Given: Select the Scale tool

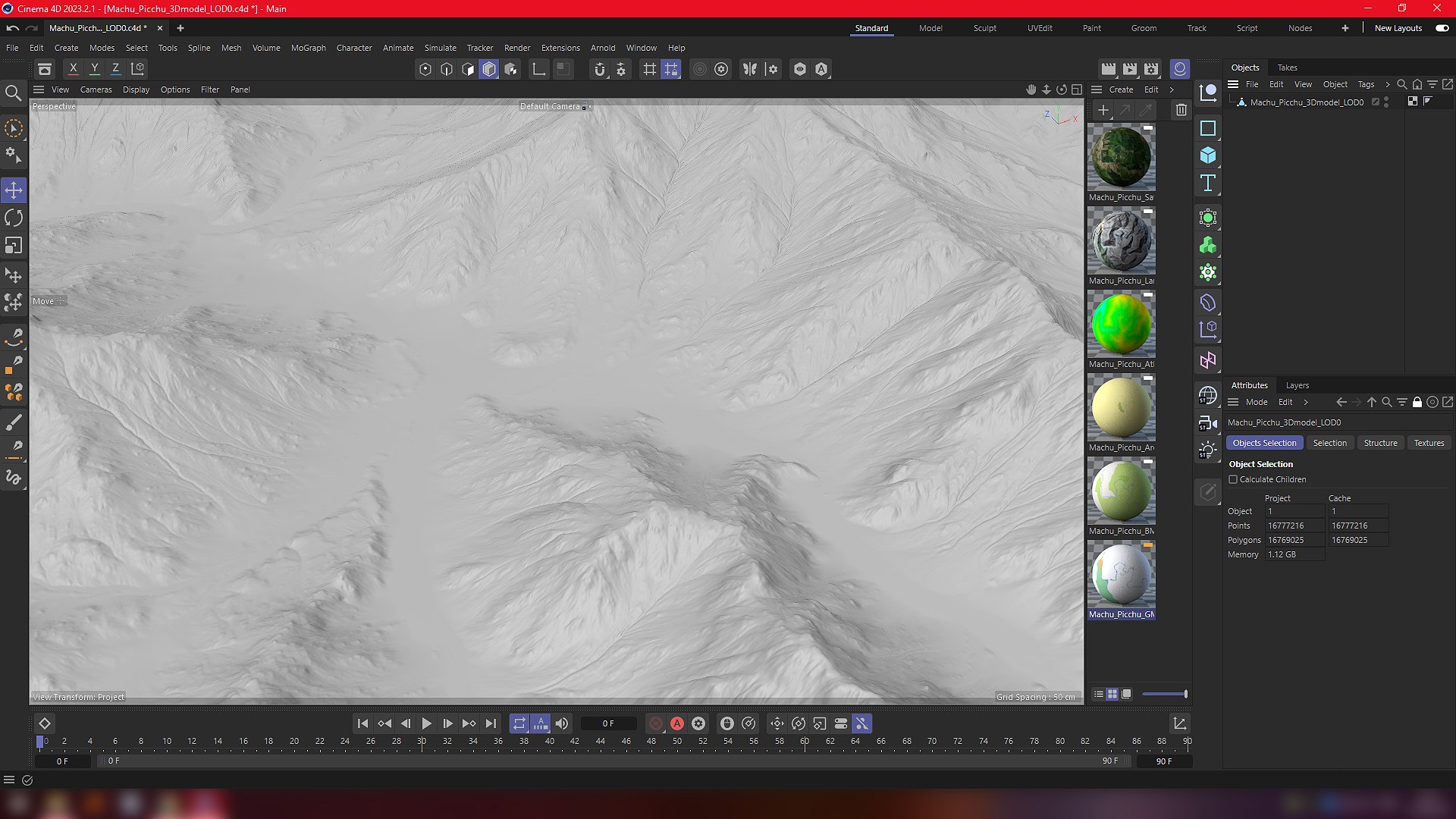Looking at the screenshot, I should pos(14,246).
